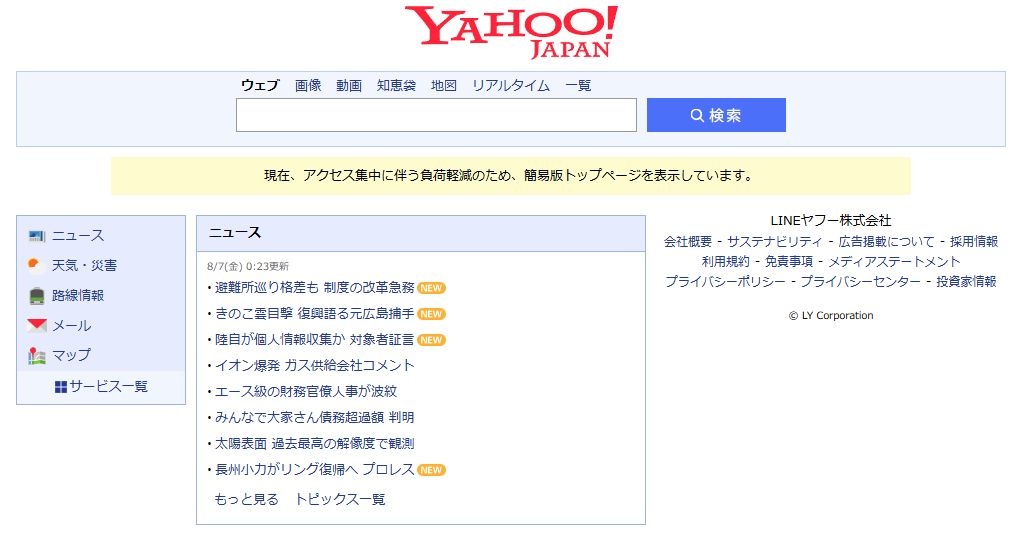Image resolution: width=1033 pixels, height=536 pixels.
Task: Open headline エース級の財務官僚人事が波紋
Action: (306, 392)
